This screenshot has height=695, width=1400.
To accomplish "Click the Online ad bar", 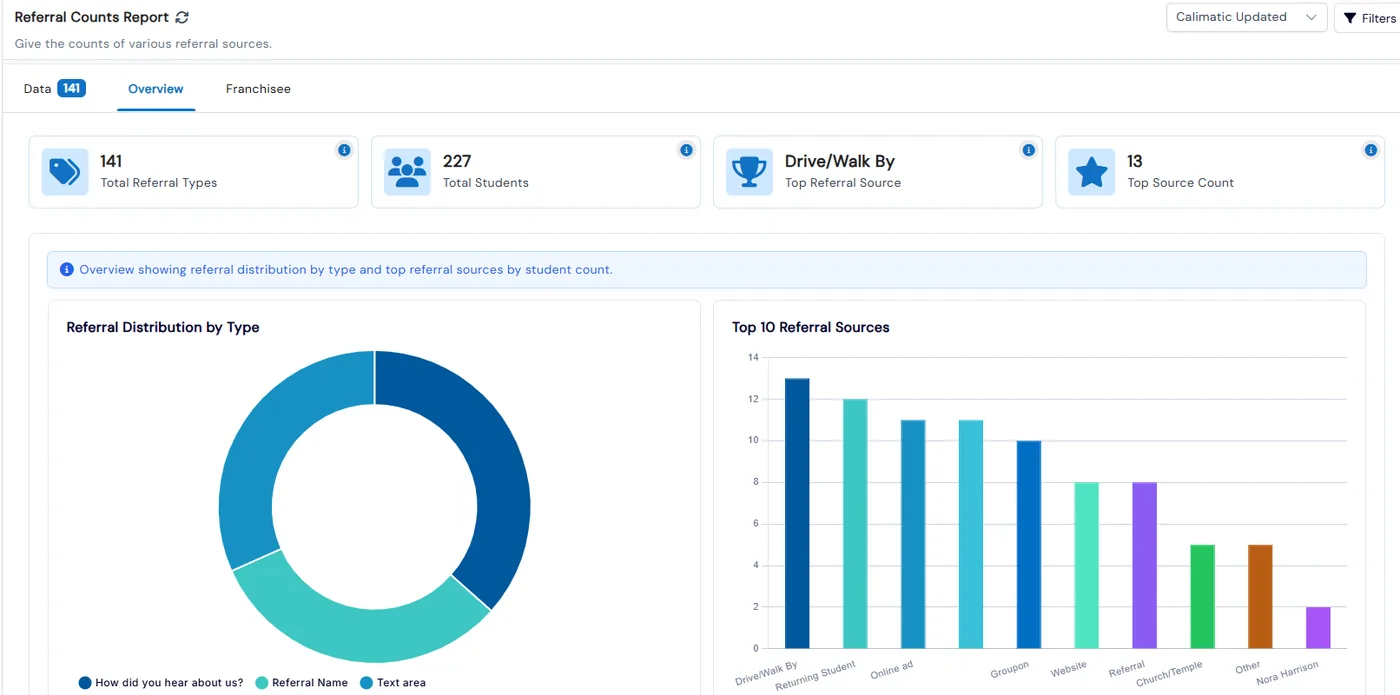I will click(913, 534).
